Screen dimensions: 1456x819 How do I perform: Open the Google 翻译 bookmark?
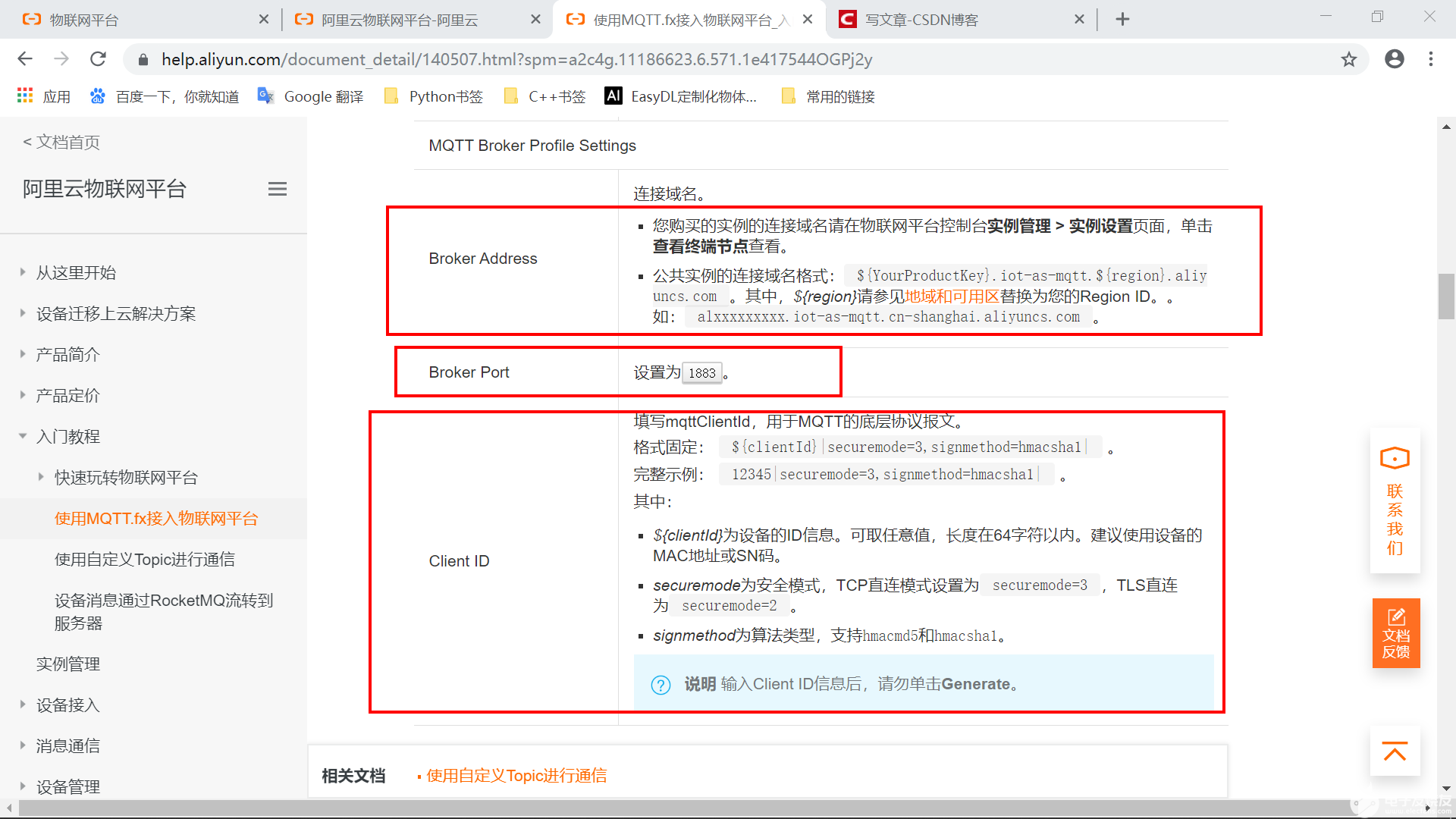pos(322,96)
